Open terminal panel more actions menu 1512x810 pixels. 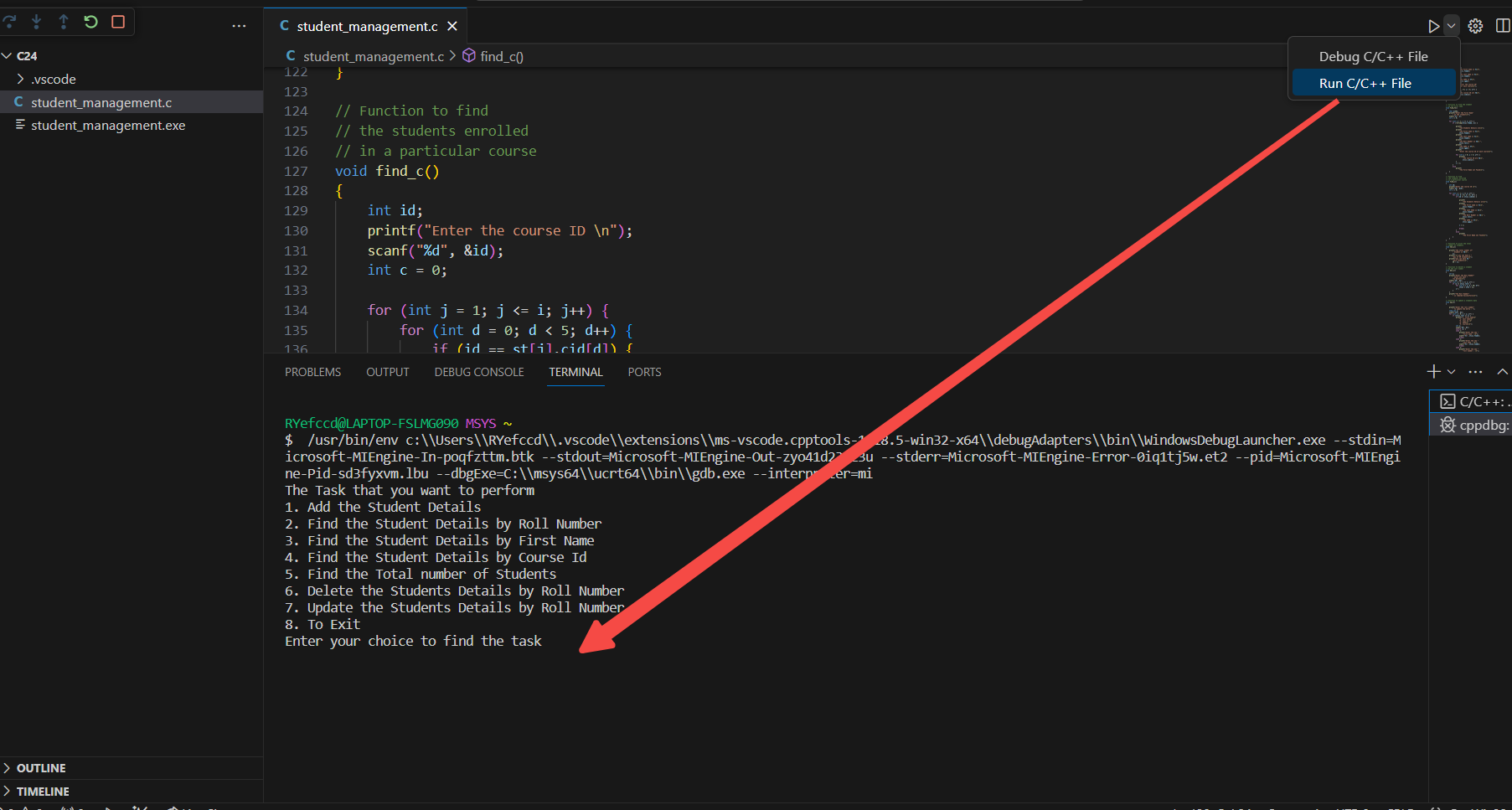click(1476, 371)
